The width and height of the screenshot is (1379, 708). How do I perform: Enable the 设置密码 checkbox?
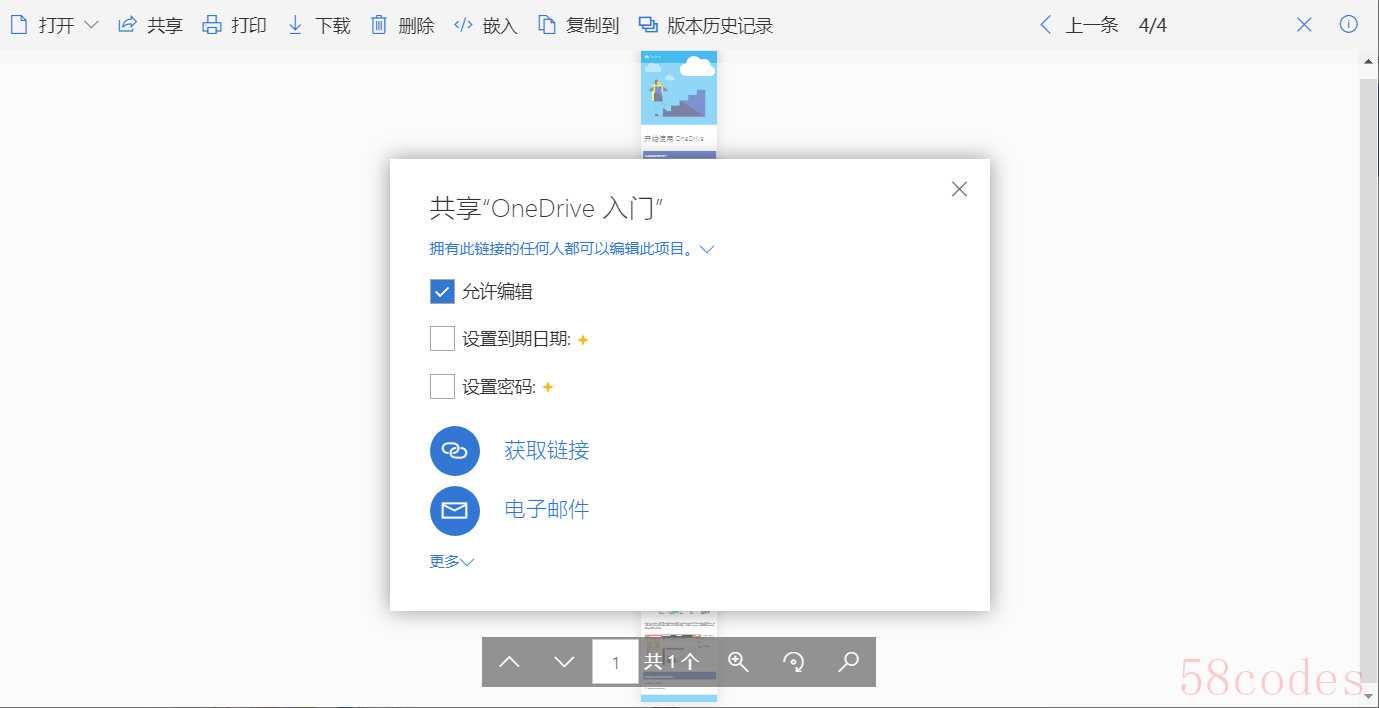click(442, 386)
